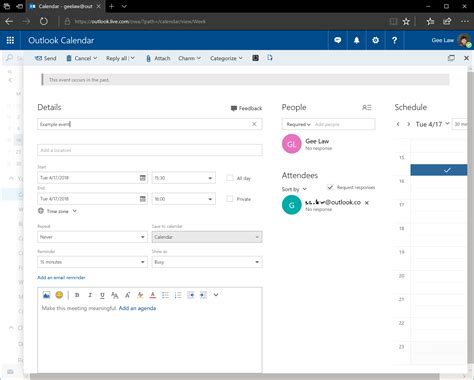Toggle italic formatting

pyautogui.click(x=90, y=295)
